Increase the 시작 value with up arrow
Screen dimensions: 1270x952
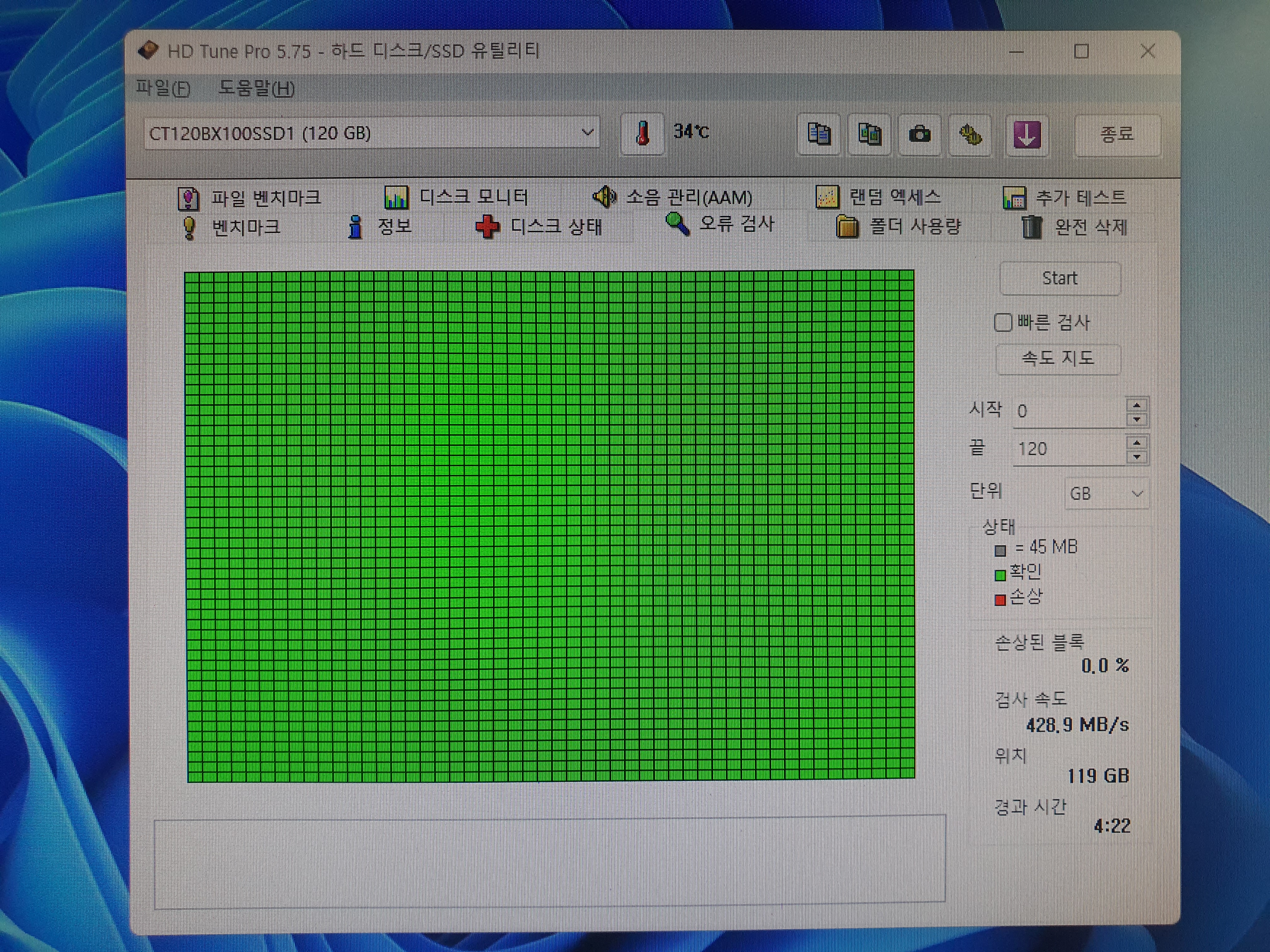tap(1137, 405)
